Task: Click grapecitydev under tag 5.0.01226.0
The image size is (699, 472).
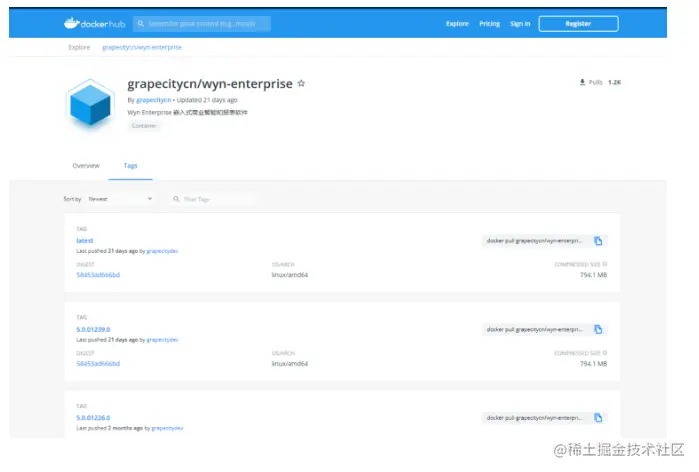Action: [x=167, y=428]
